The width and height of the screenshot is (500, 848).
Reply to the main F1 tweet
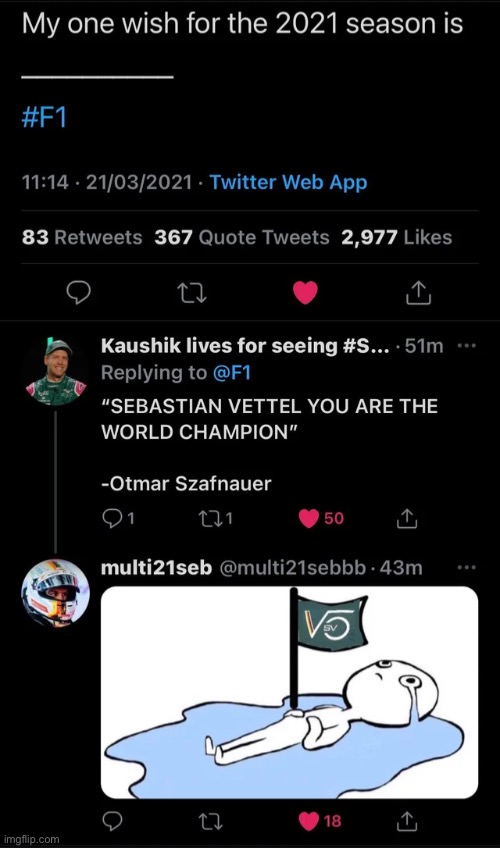(78, 293)
